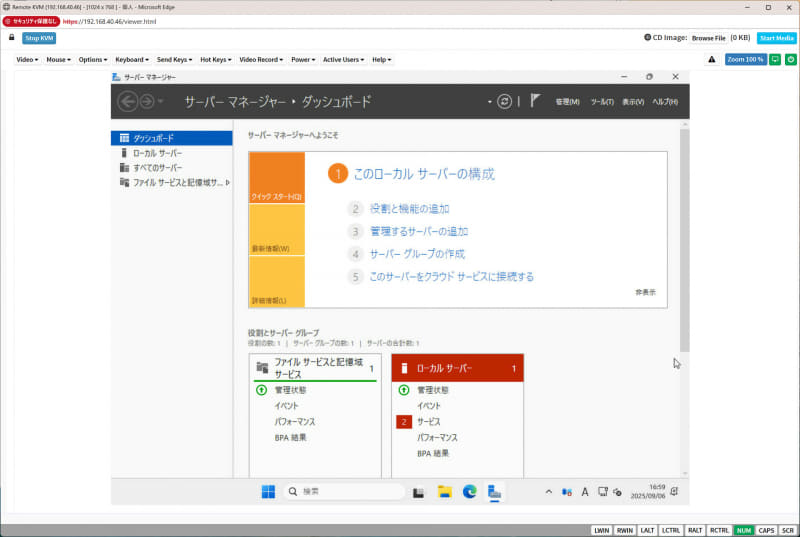800x537 pixels.
Task: Click the 管理するサーバーの追加 link
Action: click(419, 232)
